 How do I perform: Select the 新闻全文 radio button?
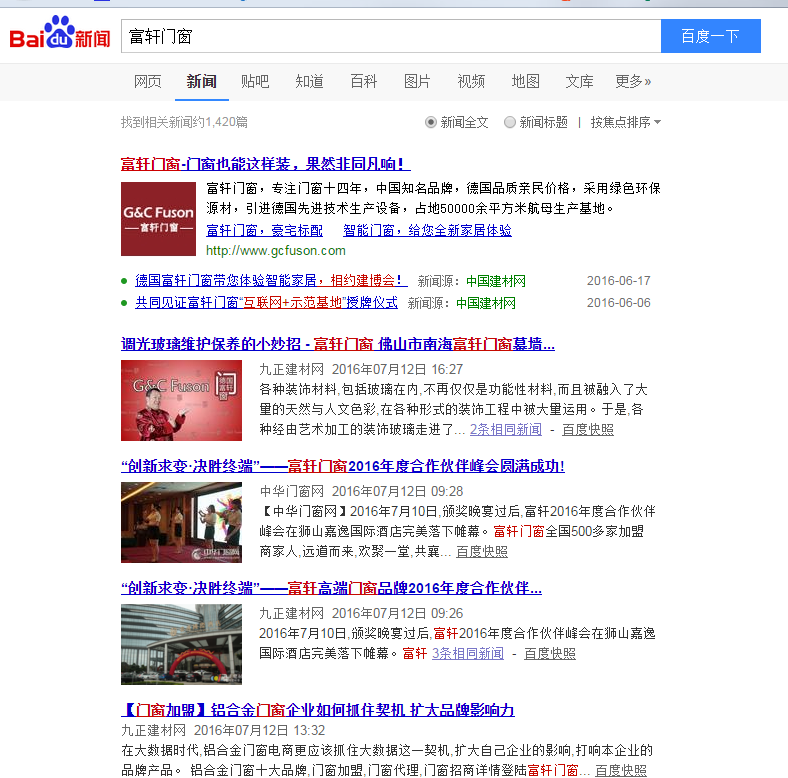(431, 122)
